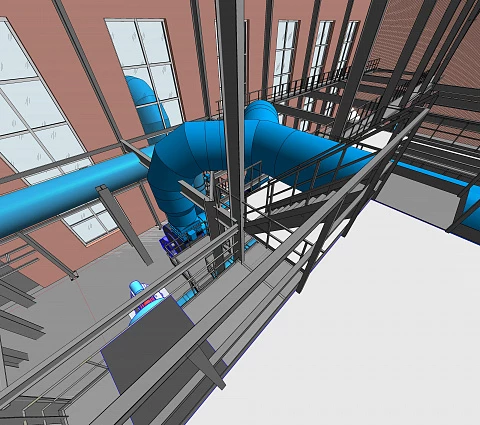Image resolution: width=480 pixels, height=425 pixels.
Task: Pick the tall central steel column
Action: [233, 127]
